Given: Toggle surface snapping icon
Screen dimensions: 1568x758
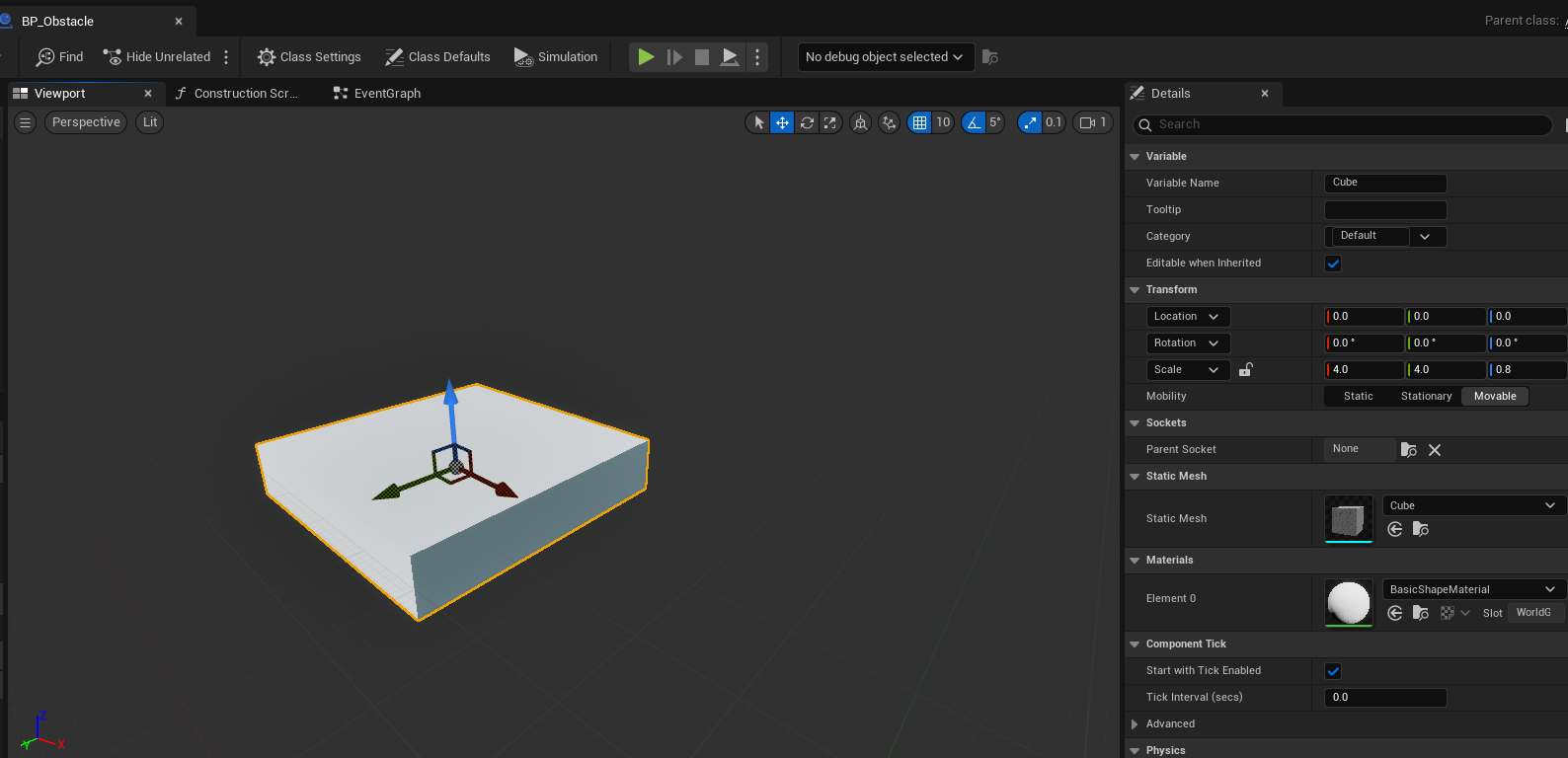Looking at the screenshot, I should click(890, 122).
